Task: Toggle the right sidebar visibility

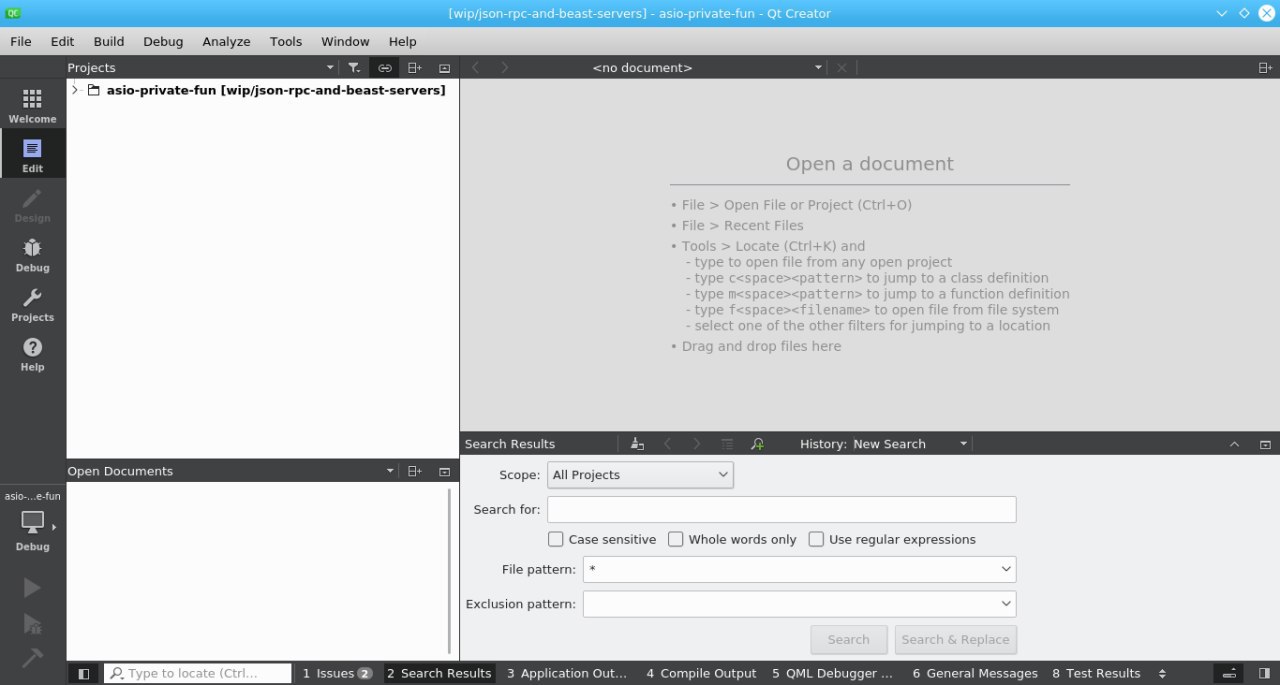Action: pyautogui.click(x=1265, y=673)
